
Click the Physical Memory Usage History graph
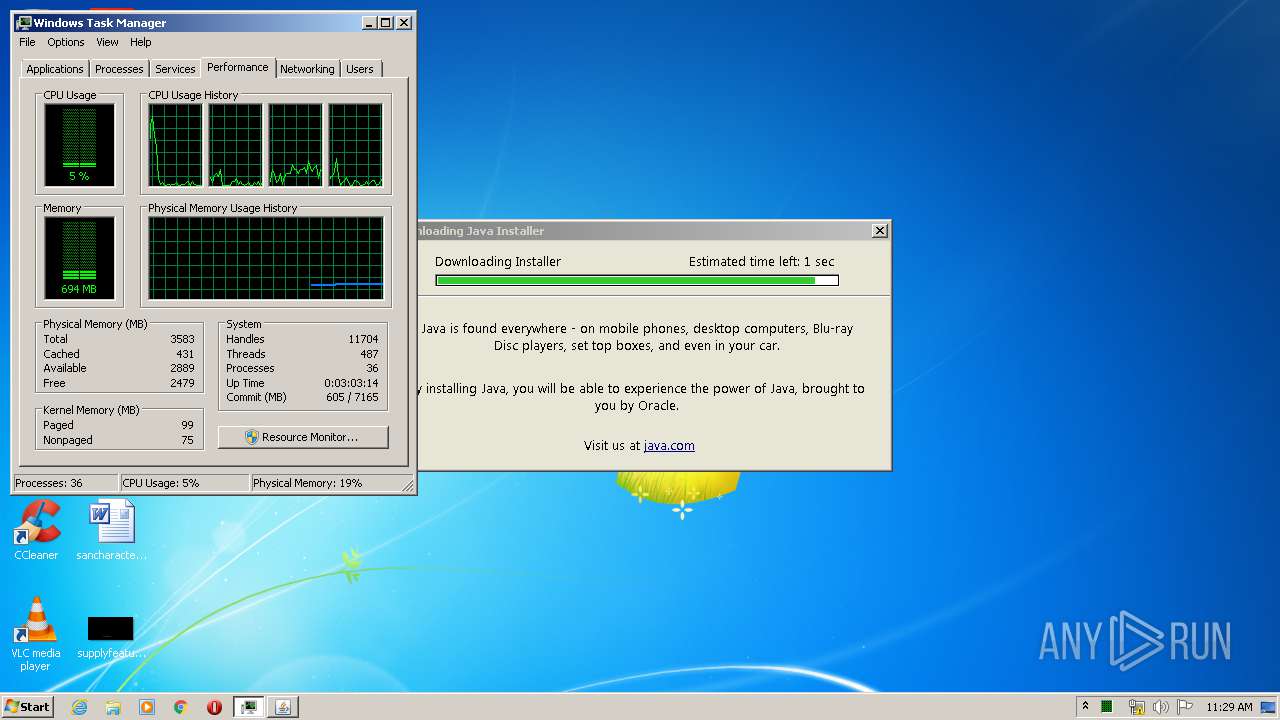[x=266, y=258]
